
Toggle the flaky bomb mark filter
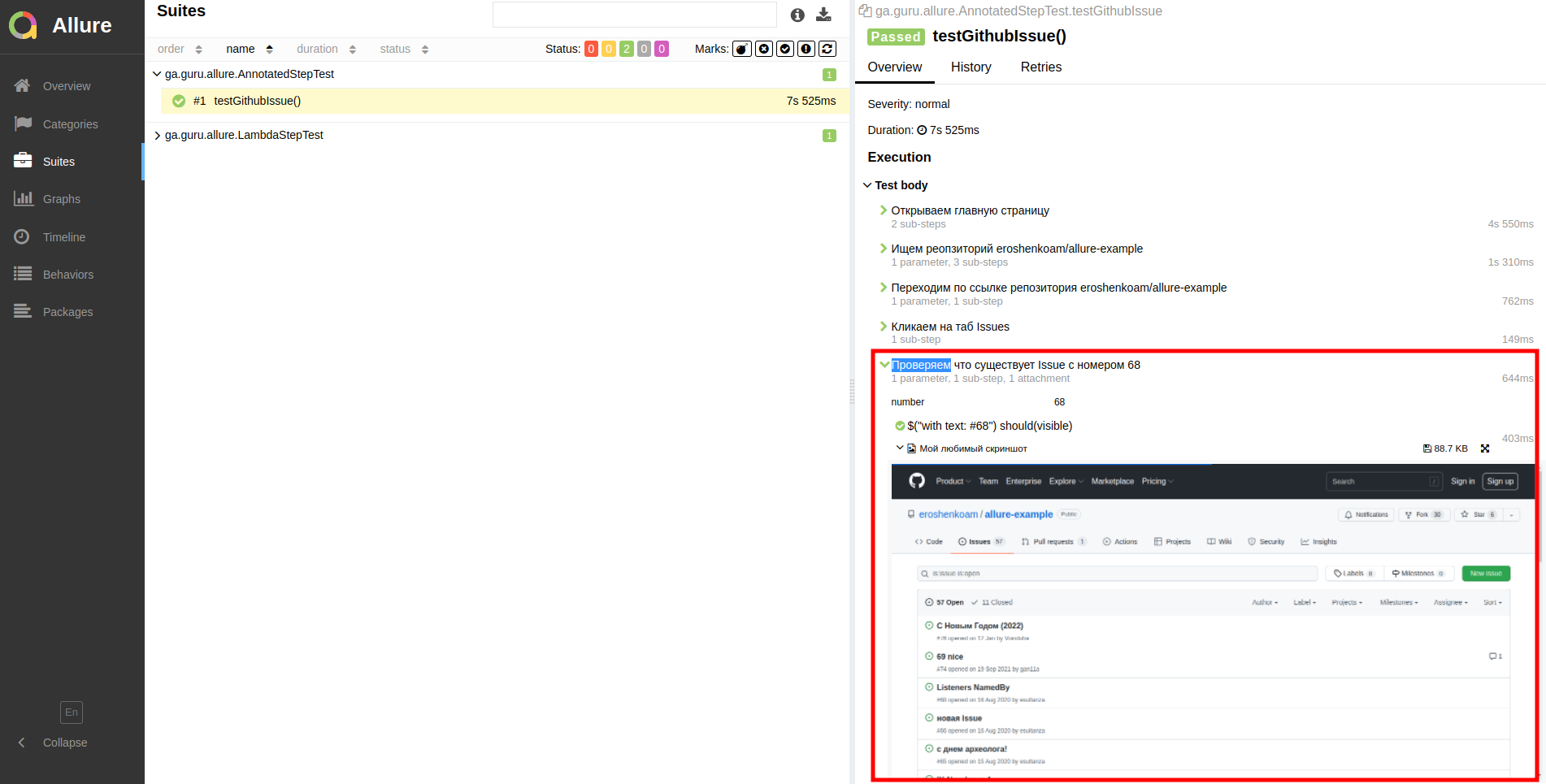(742, 49)
